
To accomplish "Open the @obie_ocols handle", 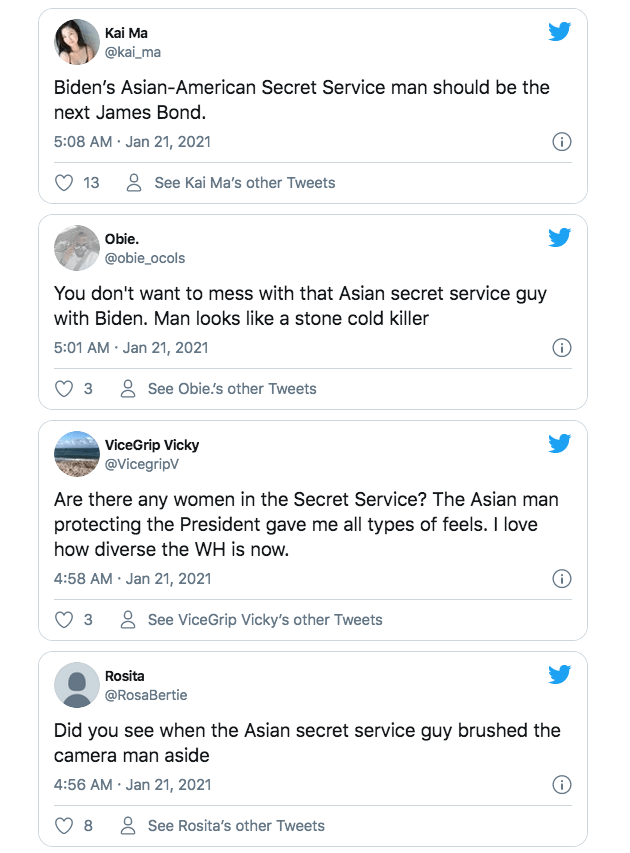I will click(x=145, y=258).
